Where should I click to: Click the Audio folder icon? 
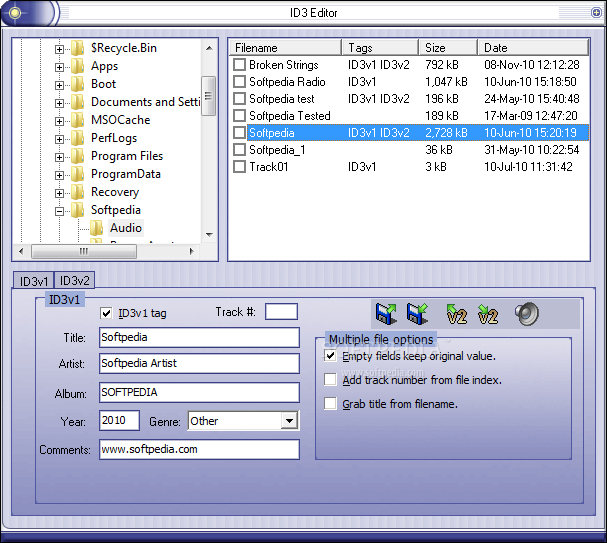[x=96, y=228]
